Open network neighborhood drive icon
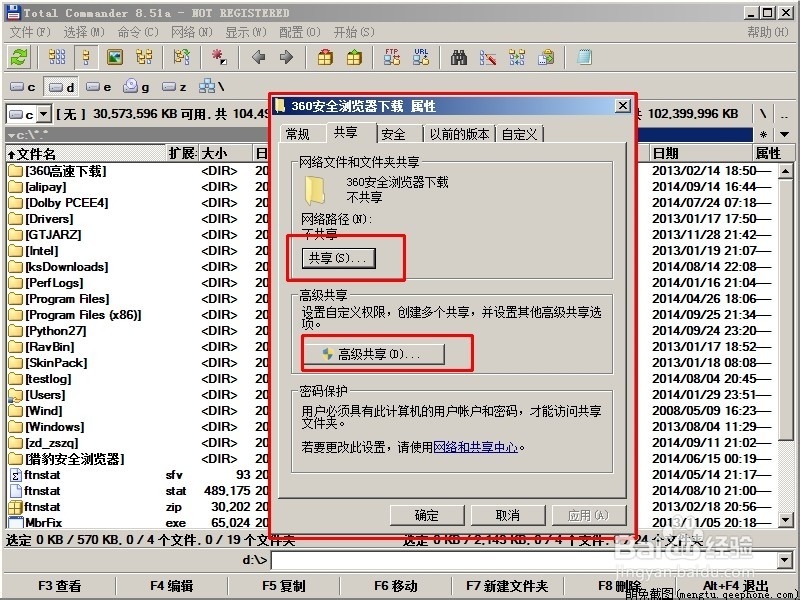The width and height of the screenshot is (800, 600). [211, 87]
